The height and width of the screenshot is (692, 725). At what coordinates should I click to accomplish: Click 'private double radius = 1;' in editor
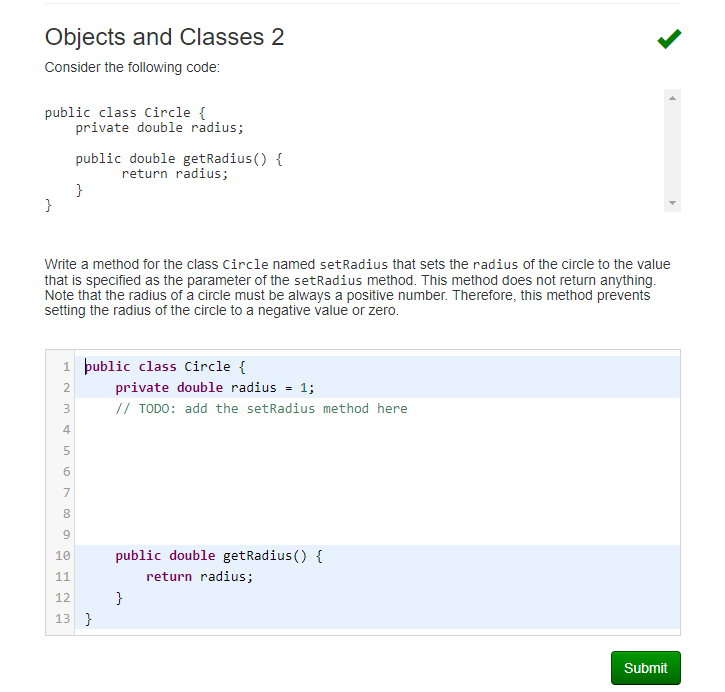[215, 387]
